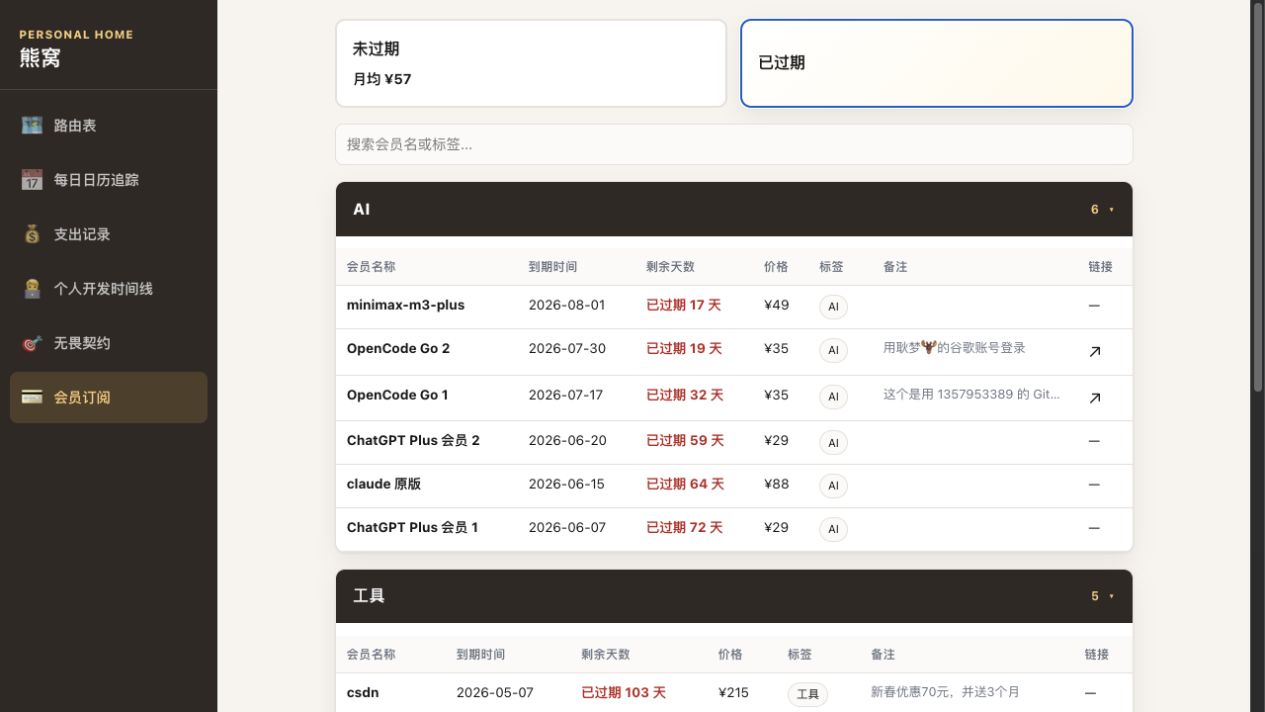Select the ChatGPT Plus 会员 2 name
This screenshot has height=712, width=1265.
click(413, 440)
